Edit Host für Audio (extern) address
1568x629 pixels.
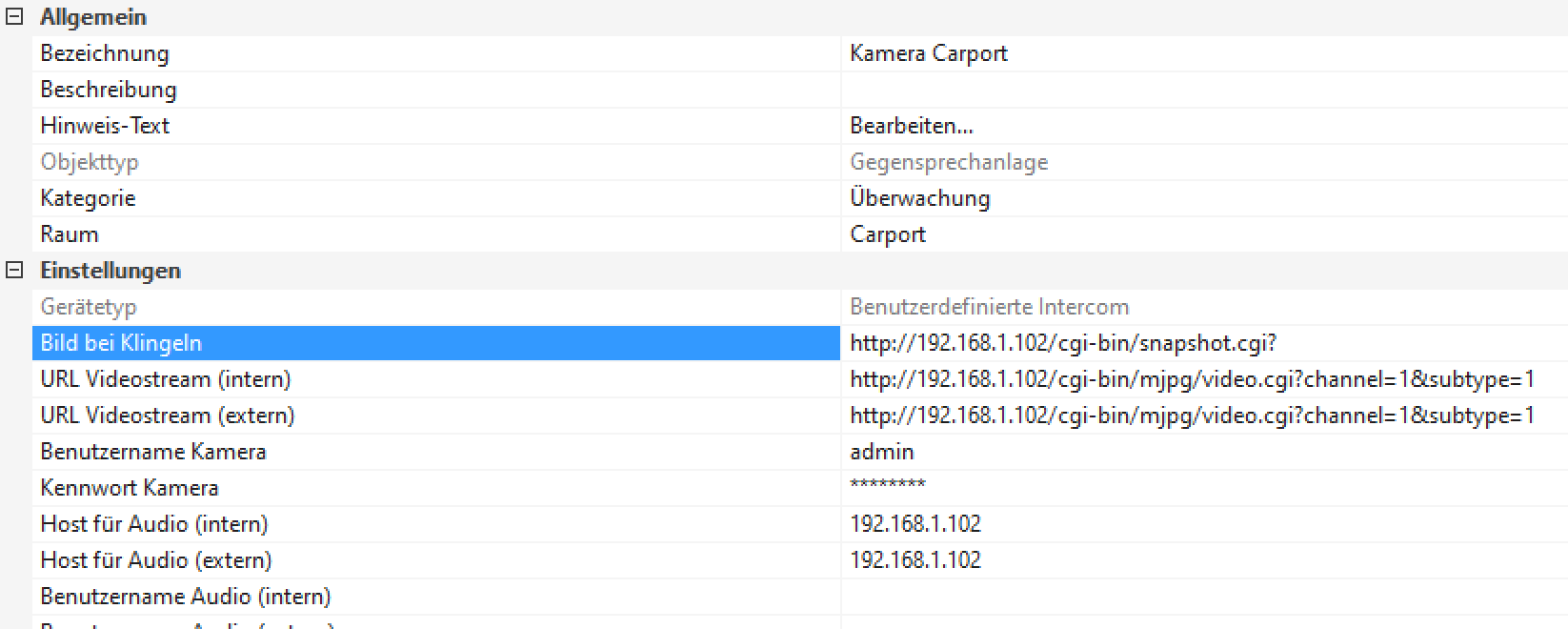click(x=915, y=560)
